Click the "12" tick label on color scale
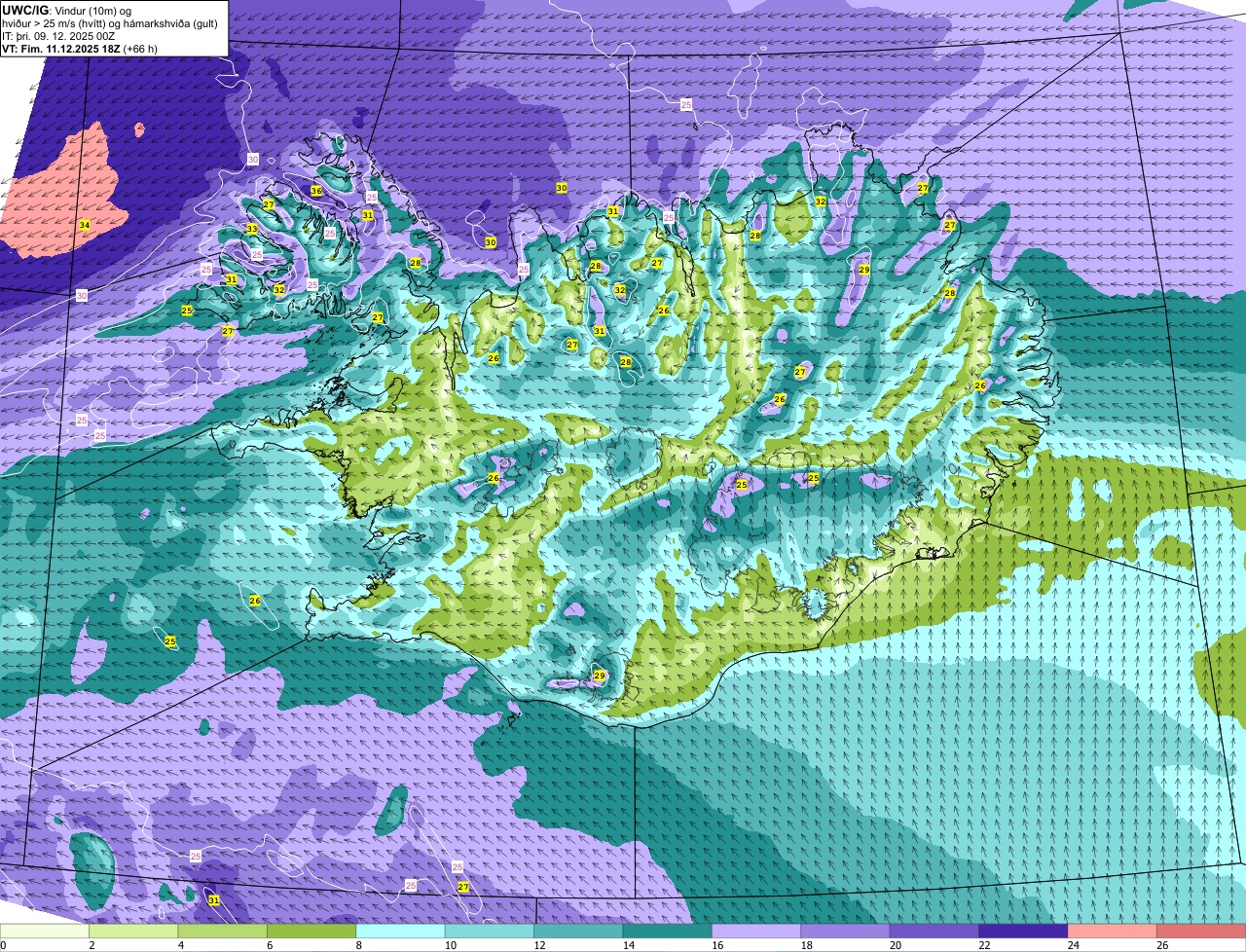This screenshot has height=952, width=1246. pos(539,945)
